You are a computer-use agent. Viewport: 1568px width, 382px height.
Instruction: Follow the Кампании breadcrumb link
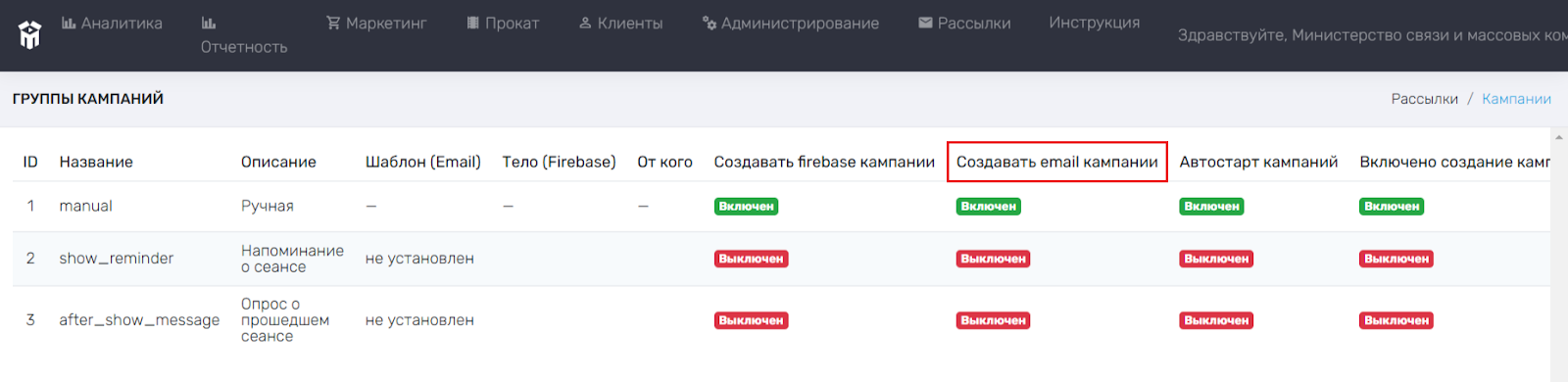[x=1516, y=99]
